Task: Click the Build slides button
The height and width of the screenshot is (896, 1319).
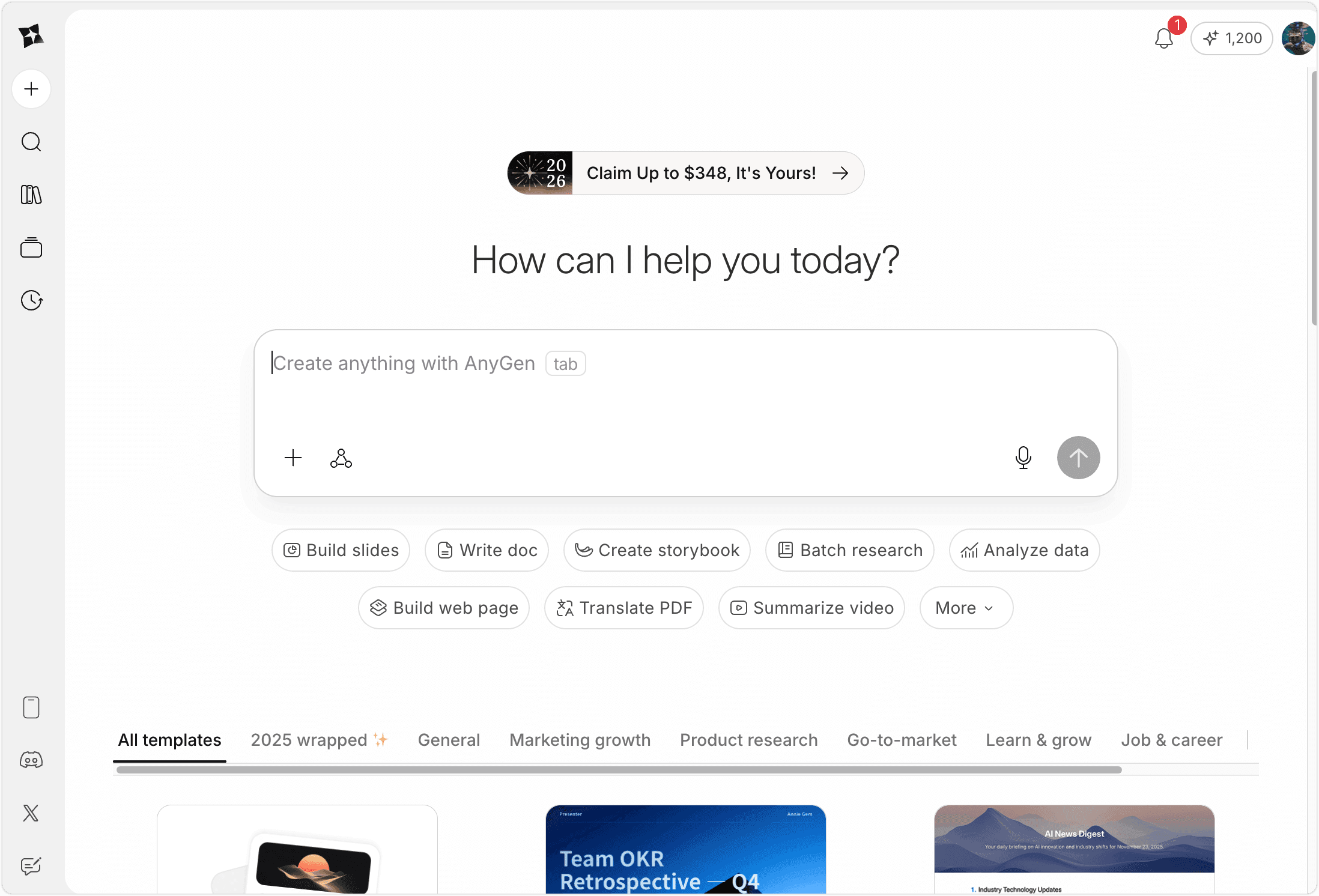Action: point(341,550)
